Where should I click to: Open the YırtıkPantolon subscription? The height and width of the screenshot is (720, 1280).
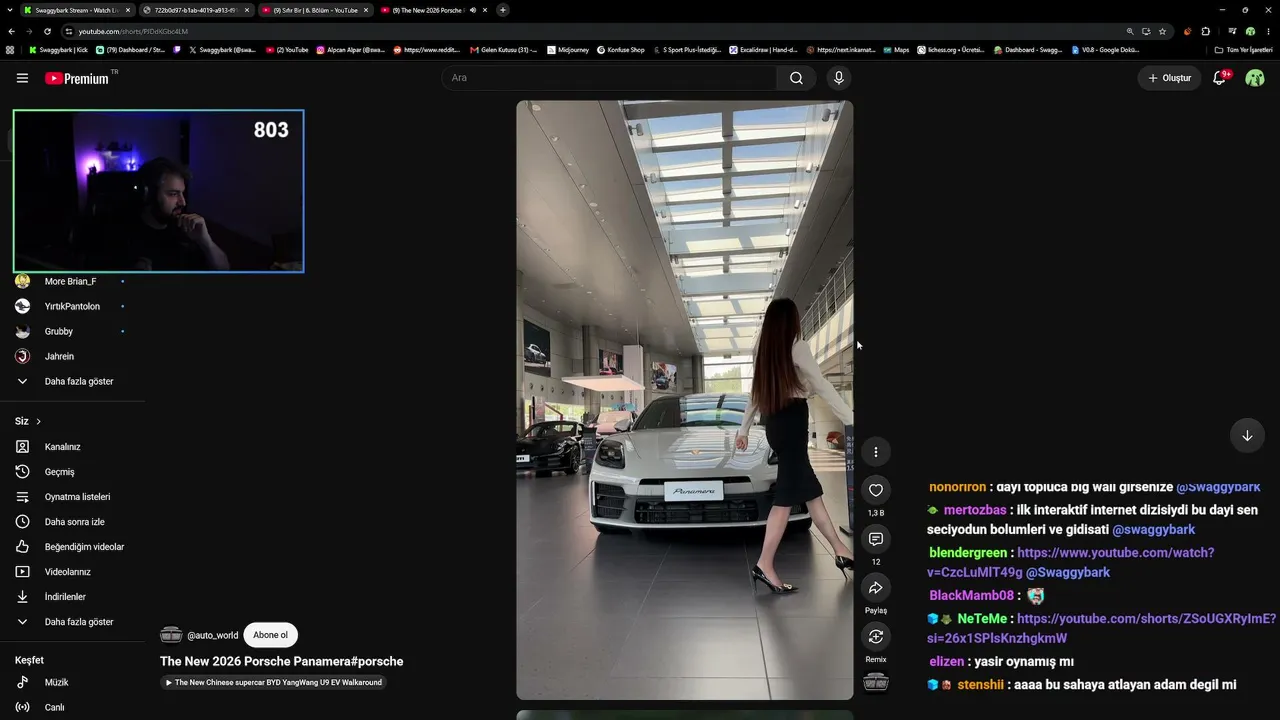tap(72, 306)
